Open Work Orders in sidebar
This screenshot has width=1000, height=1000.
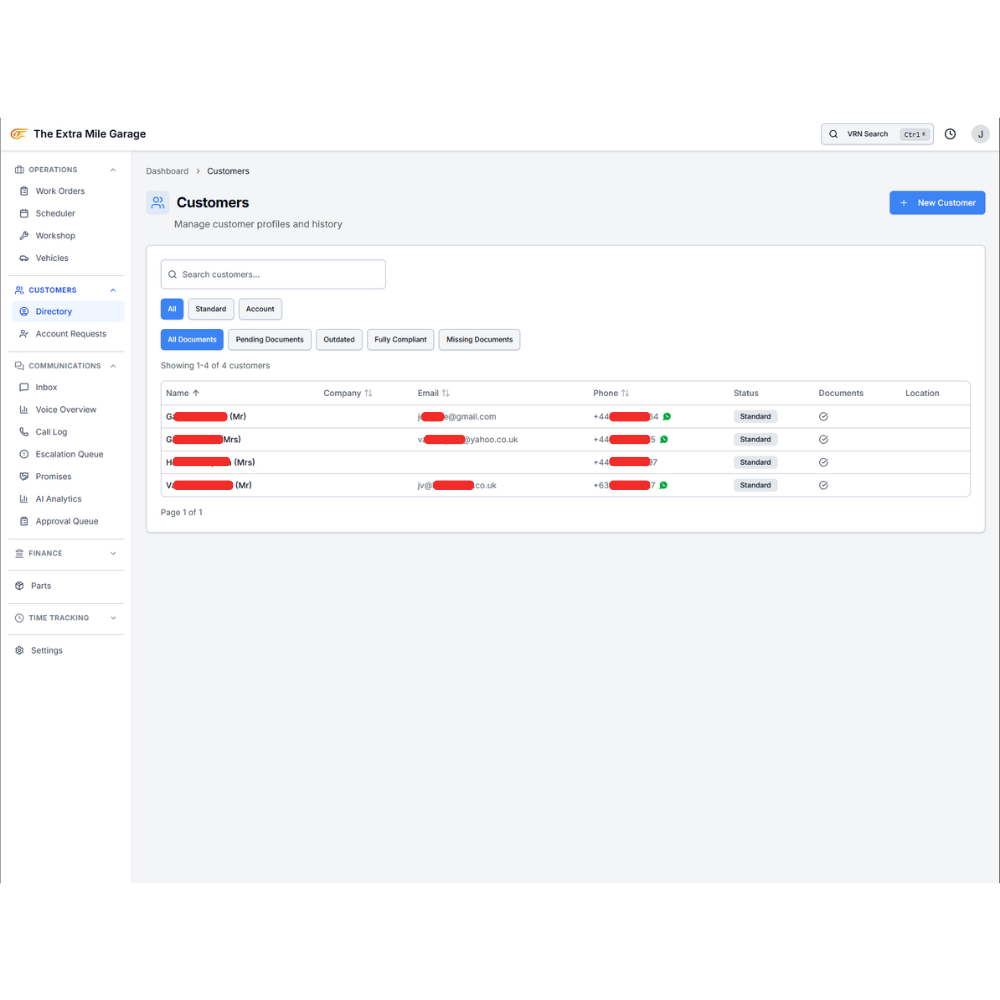click(x=60, y=191)
